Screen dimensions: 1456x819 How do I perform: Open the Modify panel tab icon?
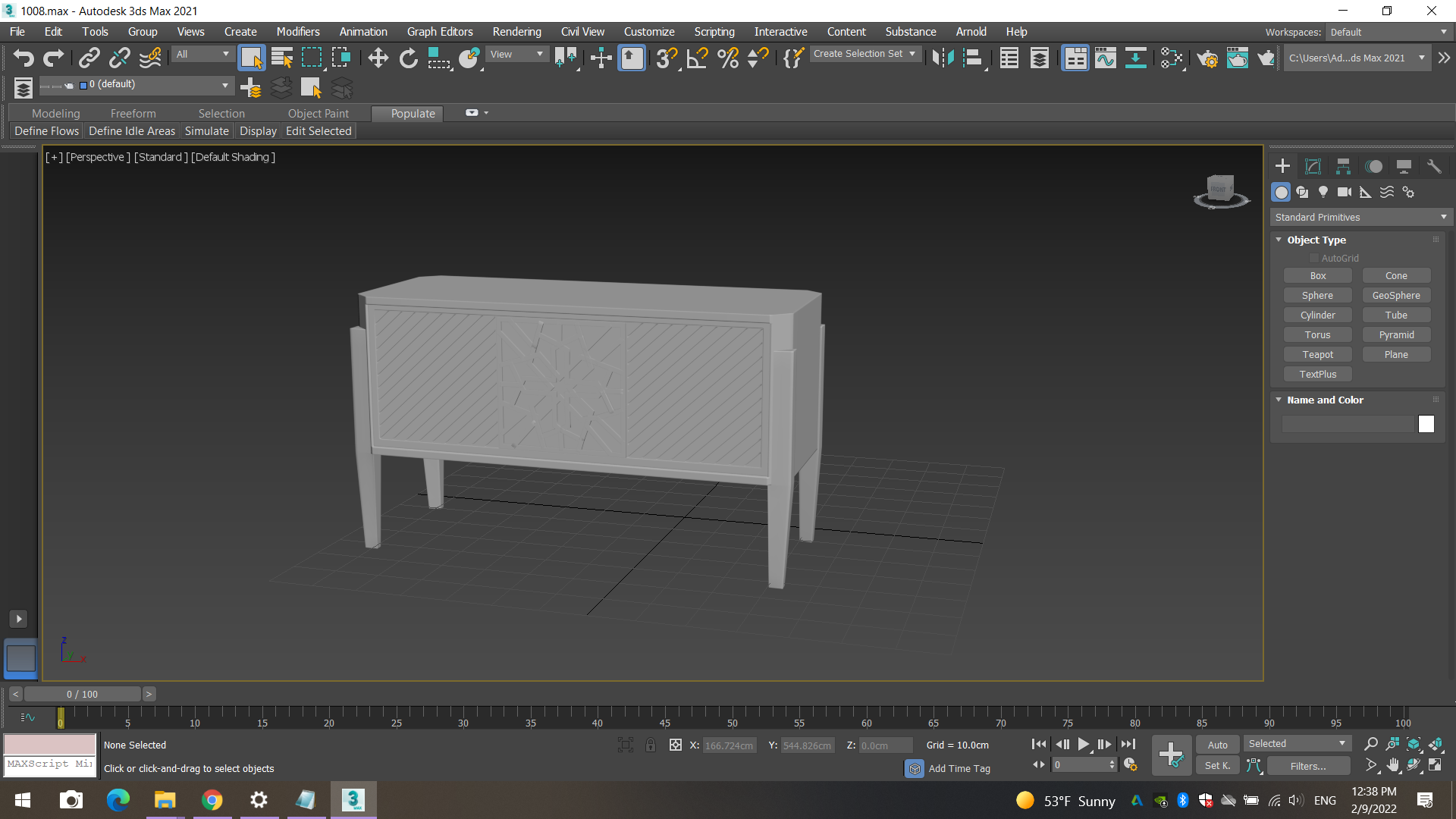(x=1313, y=167)
